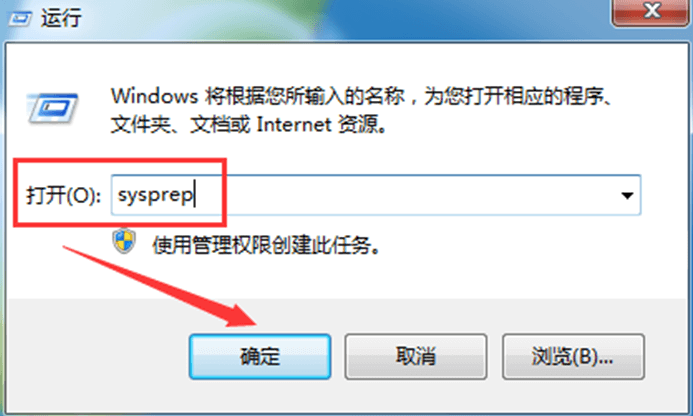
Task: Click the gray area left of 确定 button
Action: [x=97, y=356]
